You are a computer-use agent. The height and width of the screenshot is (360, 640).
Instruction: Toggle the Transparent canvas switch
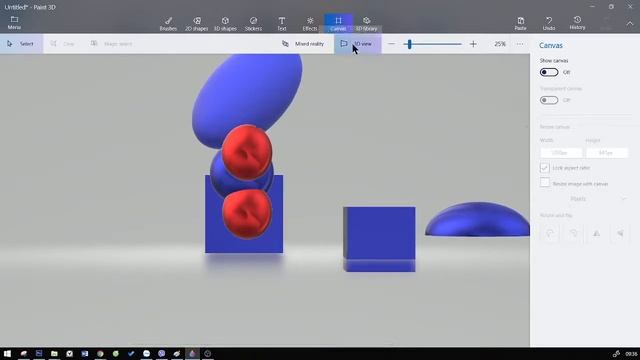click(549, 100)
